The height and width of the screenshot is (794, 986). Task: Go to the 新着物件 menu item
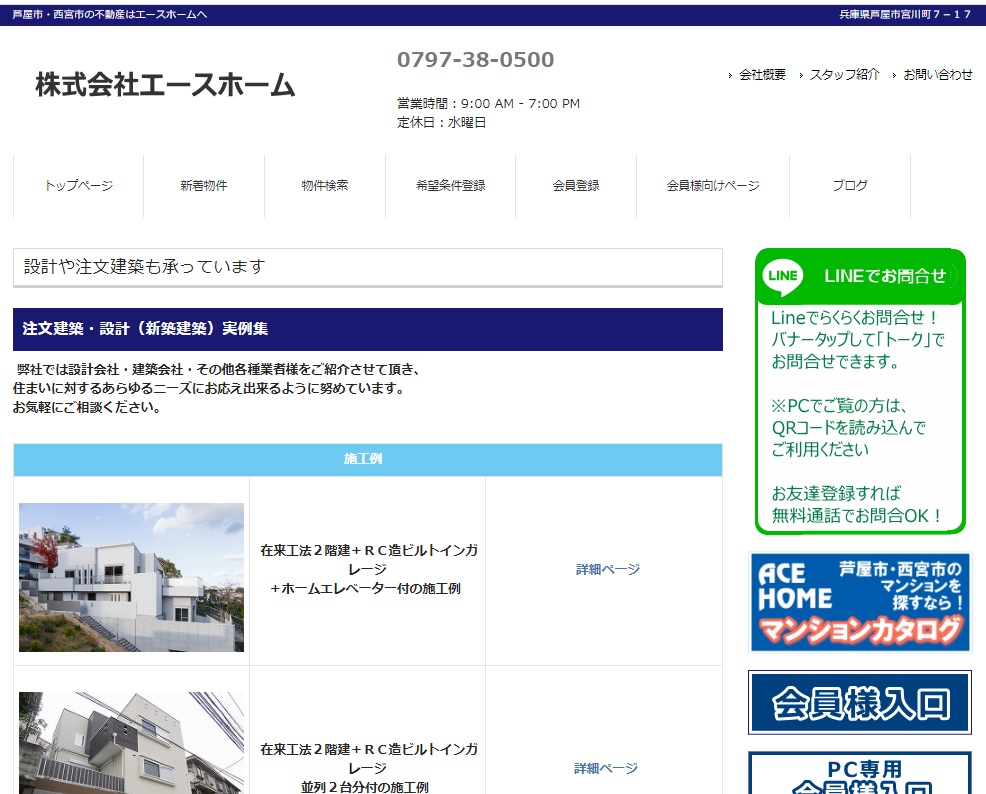point(204,185)
